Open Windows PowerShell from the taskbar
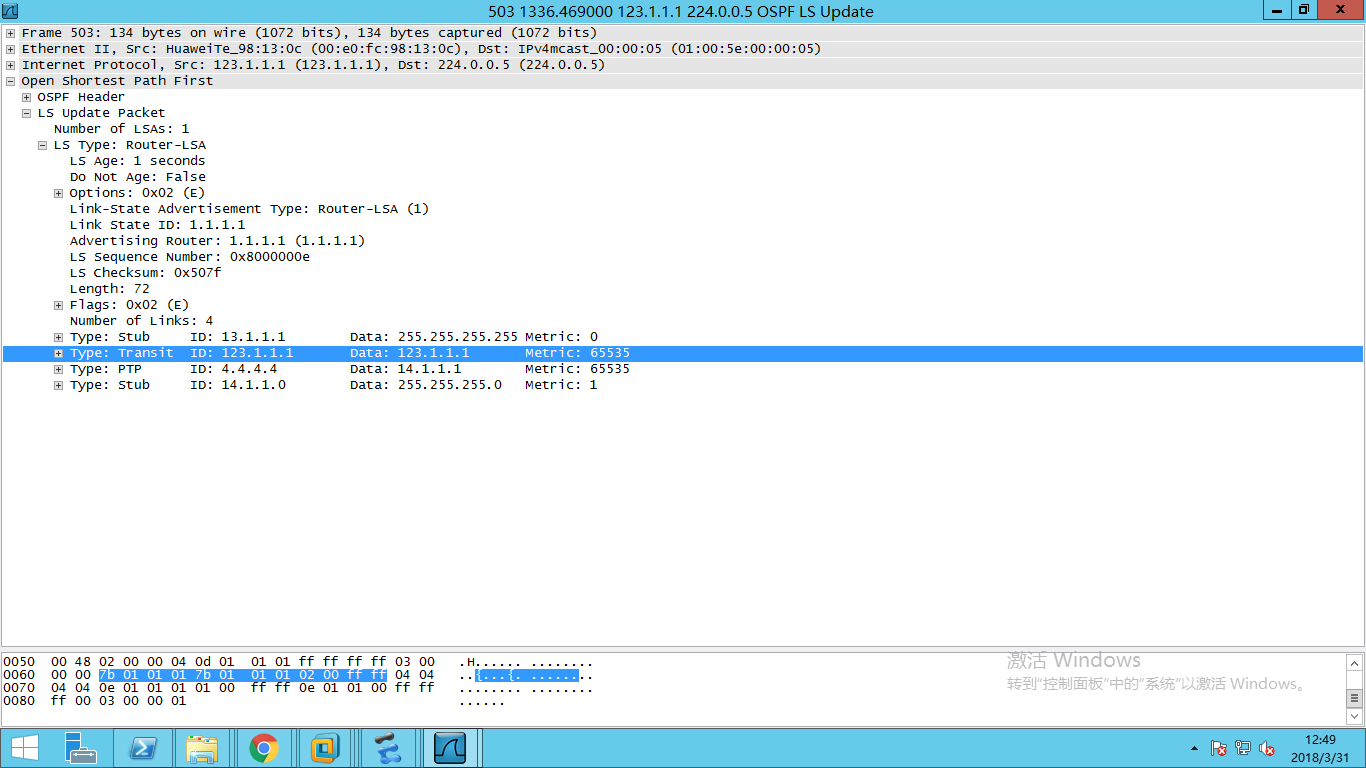The height and width of the screenshot is (768, 1366). pyautogui.click(x=143, y=748)
